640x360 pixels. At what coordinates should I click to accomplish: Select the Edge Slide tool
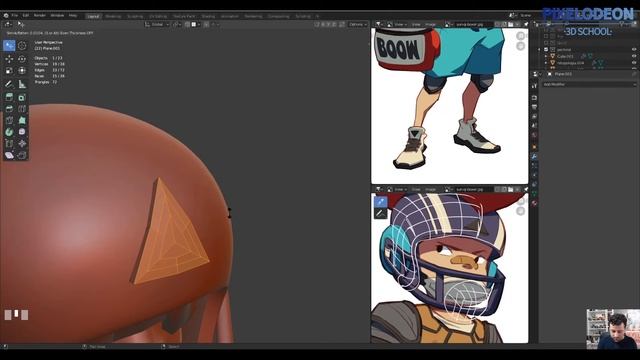click(x=9, y=144)
